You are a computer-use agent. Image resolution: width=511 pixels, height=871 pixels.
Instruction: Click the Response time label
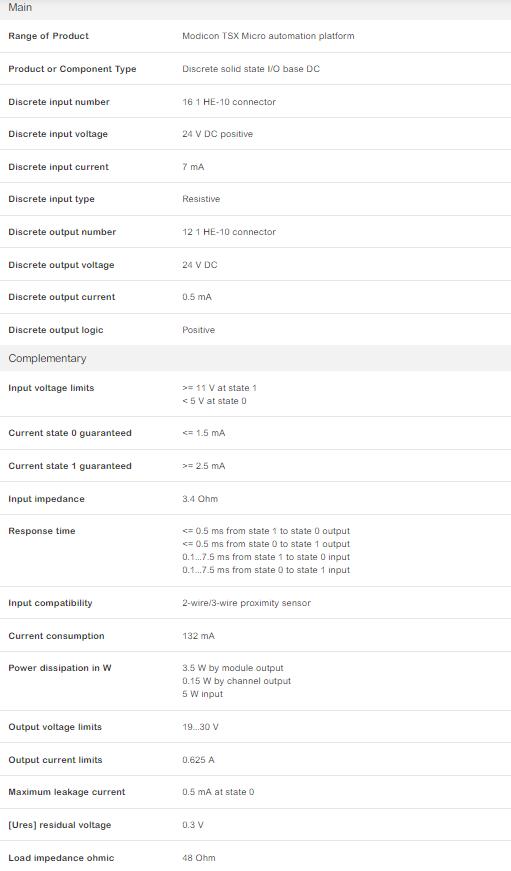pos(42,531)
